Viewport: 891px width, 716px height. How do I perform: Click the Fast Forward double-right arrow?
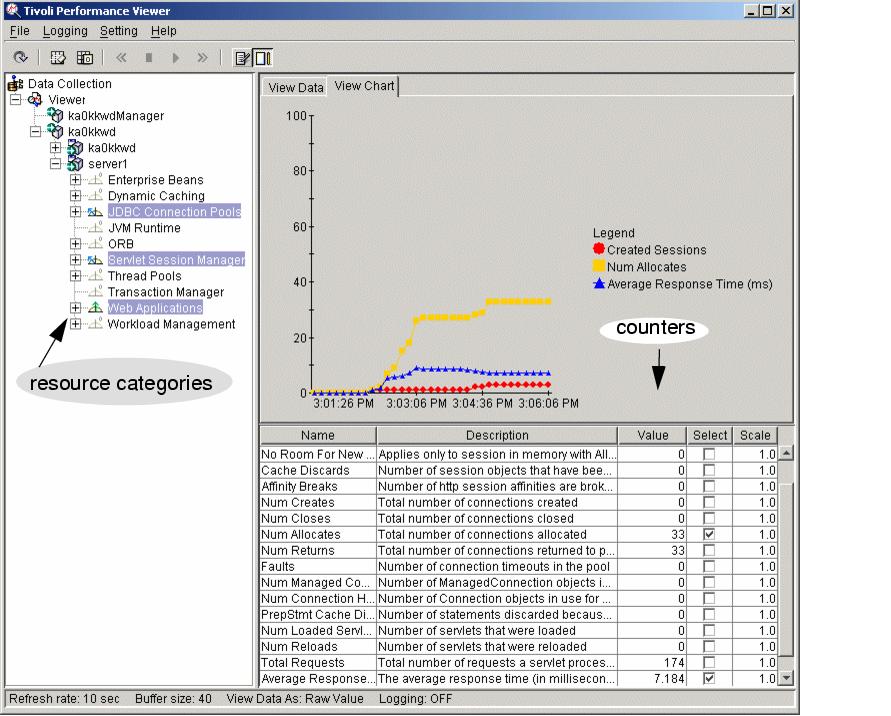pyautogui.click(x=202, y=57)
